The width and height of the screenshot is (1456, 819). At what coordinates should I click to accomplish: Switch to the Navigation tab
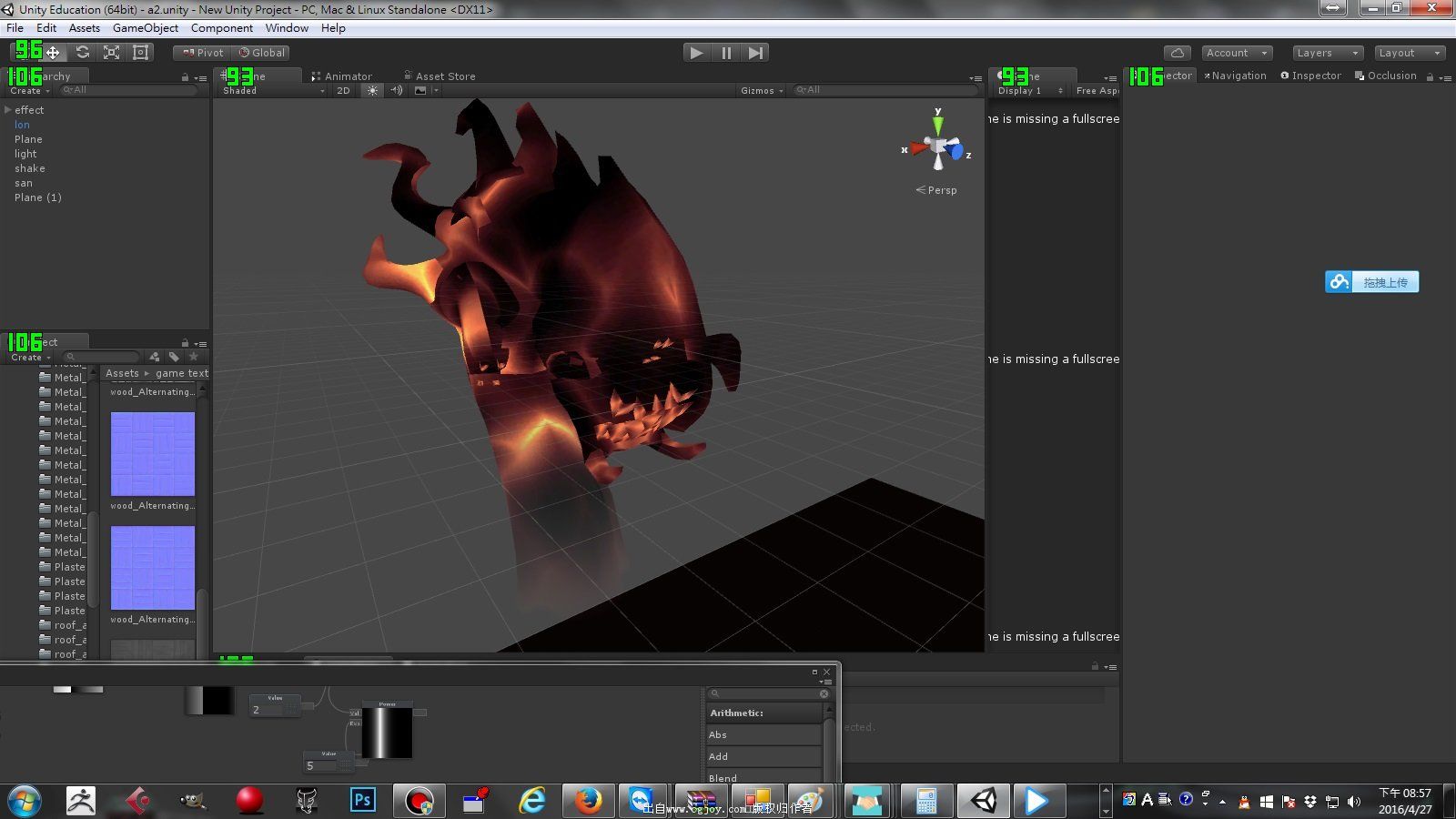pyautogui.click(x=1236, y=76)
